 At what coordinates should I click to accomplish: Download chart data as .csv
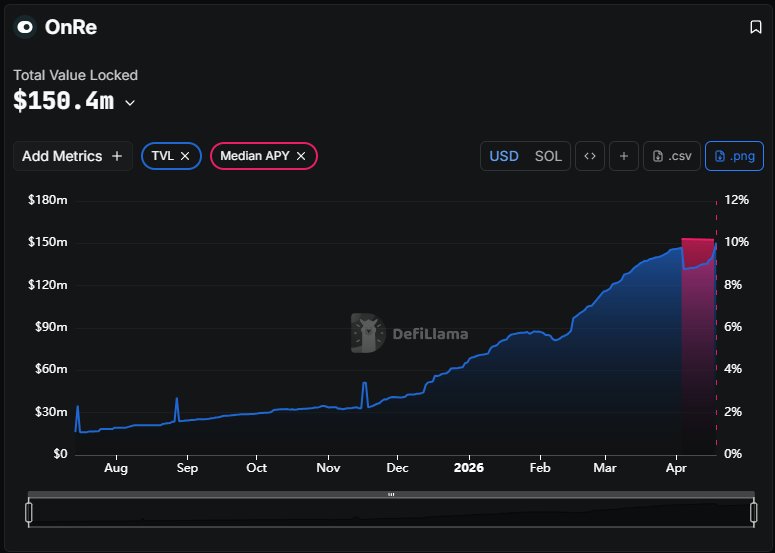click(x=672, y=156)
